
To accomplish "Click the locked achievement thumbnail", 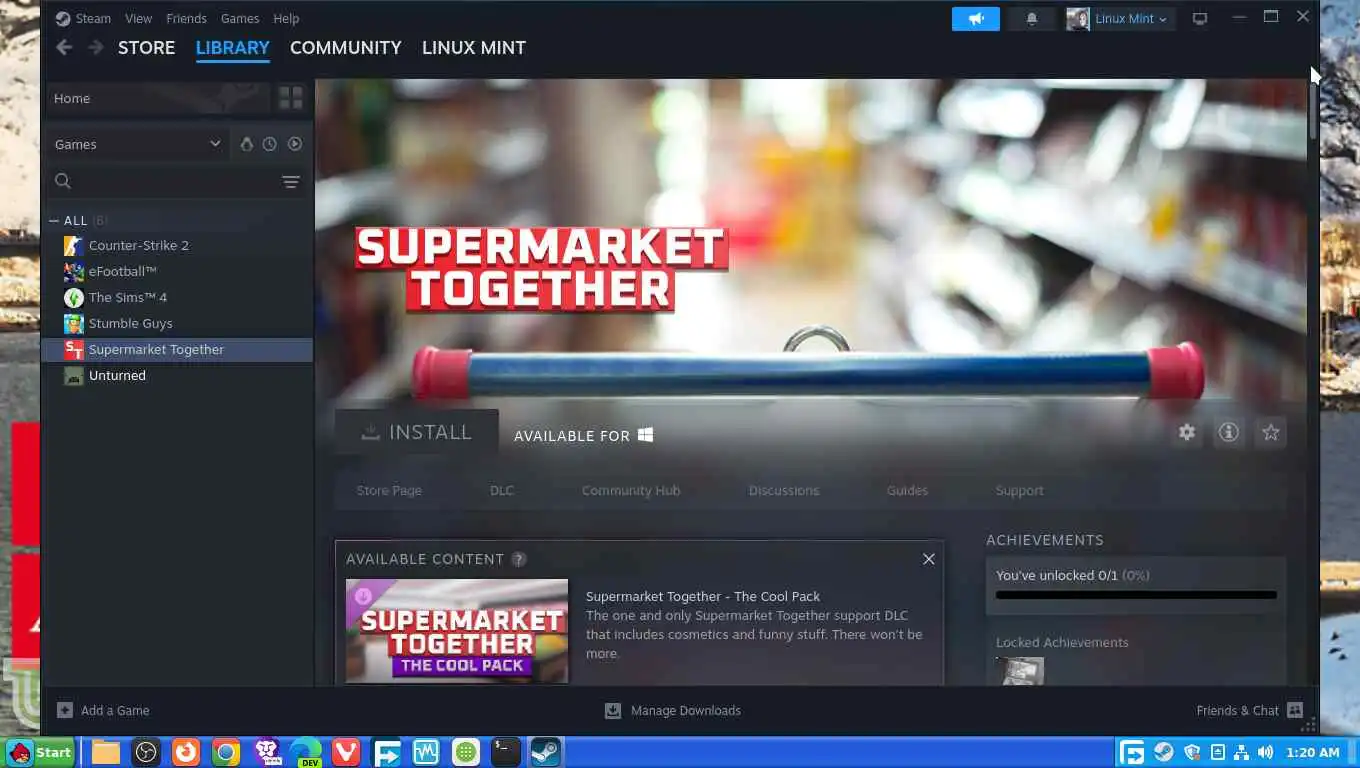I will coord(1020,671).
